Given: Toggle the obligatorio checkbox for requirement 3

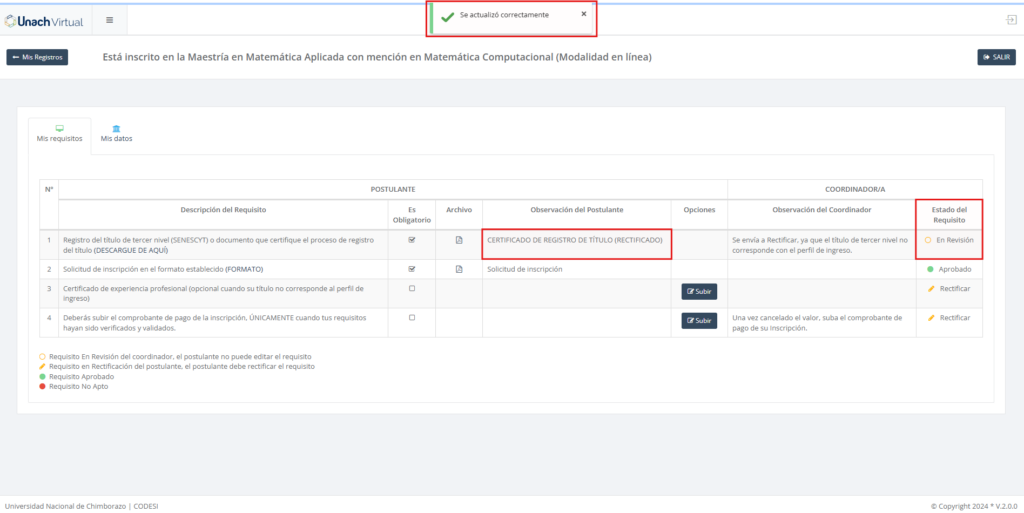Looking at the screenshot, I should (x=412, y=289).
